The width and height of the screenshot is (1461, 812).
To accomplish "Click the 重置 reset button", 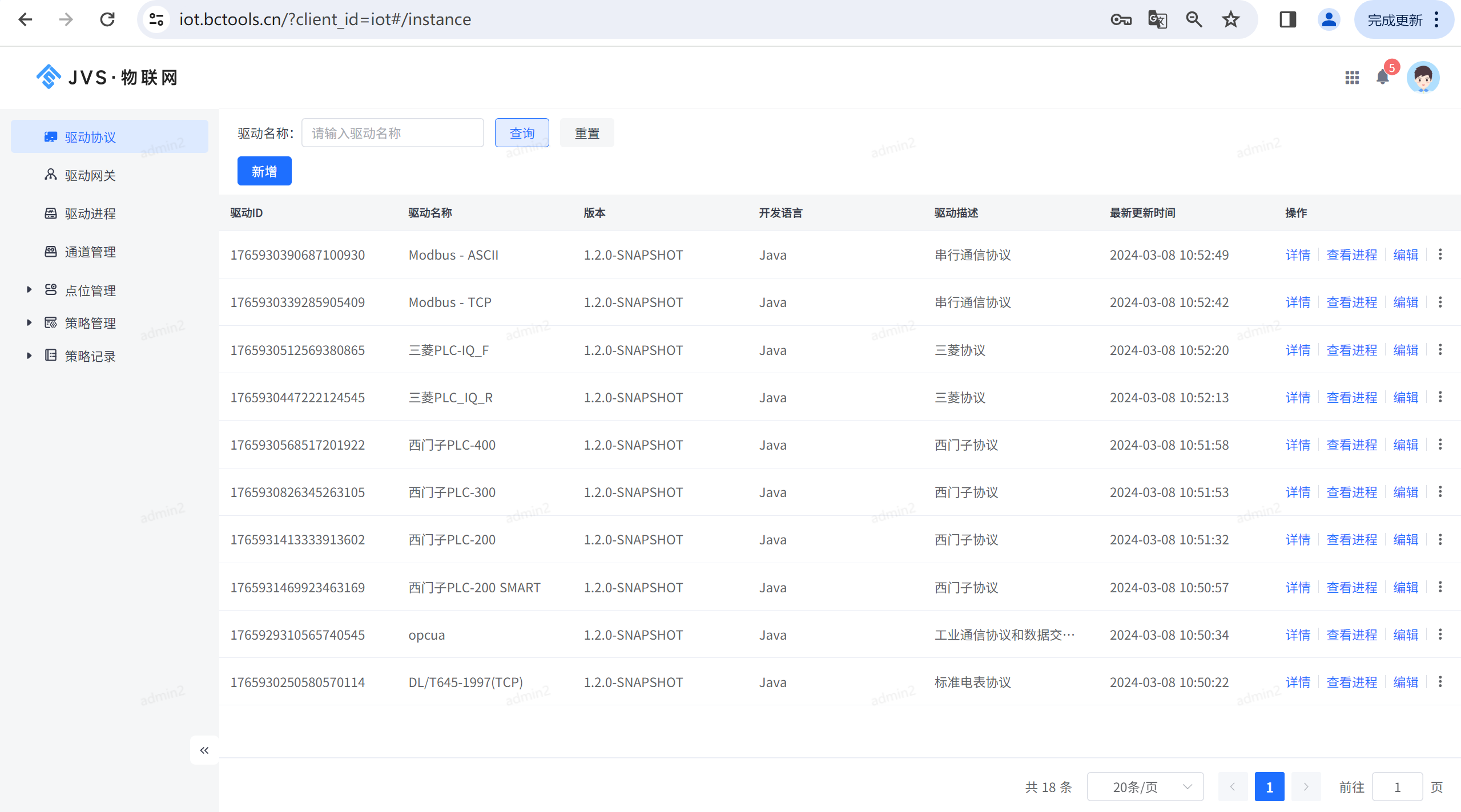I will point(587,133).
